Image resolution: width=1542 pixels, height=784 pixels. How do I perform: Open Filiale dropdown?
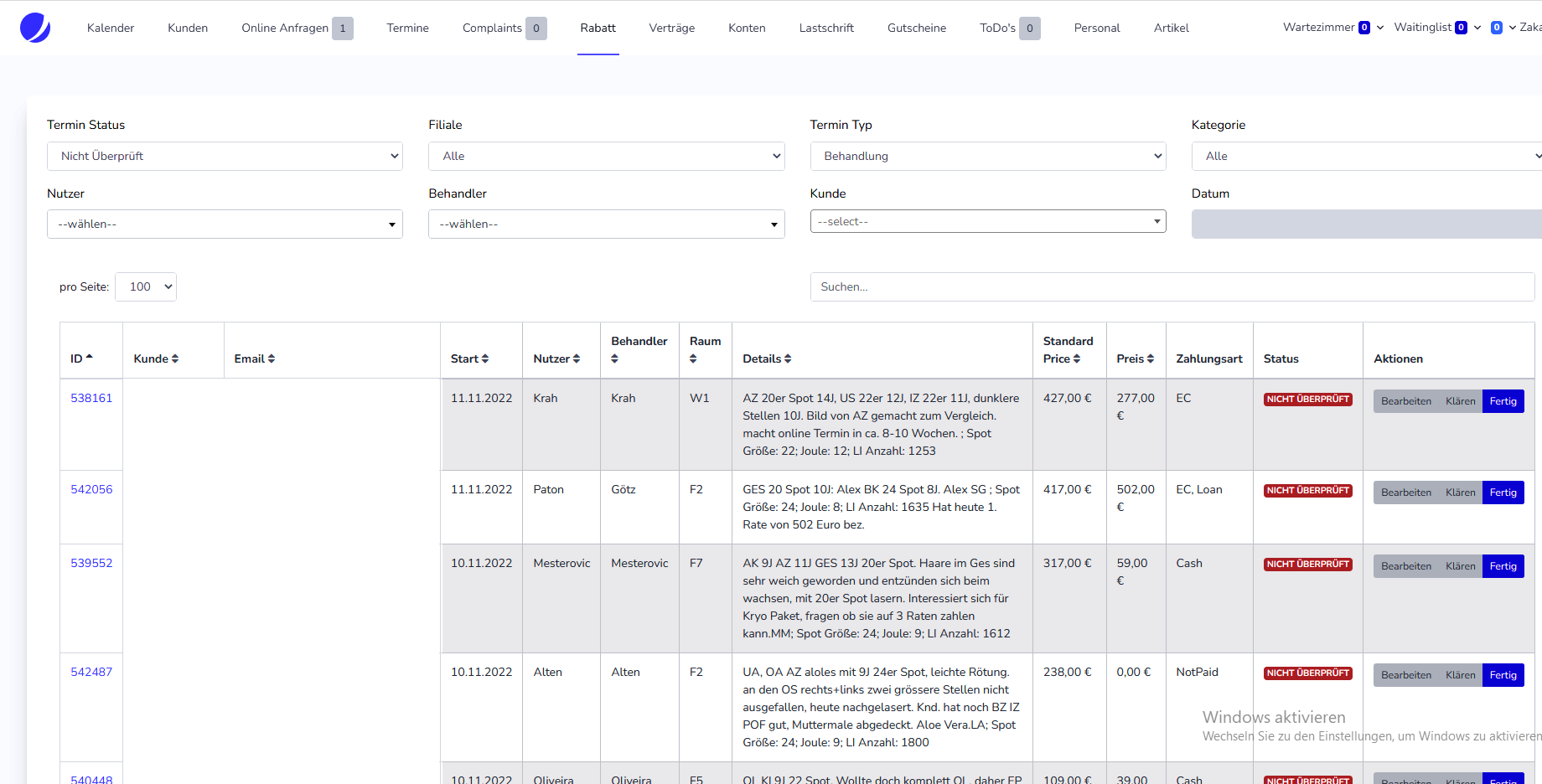coord(606,156)
